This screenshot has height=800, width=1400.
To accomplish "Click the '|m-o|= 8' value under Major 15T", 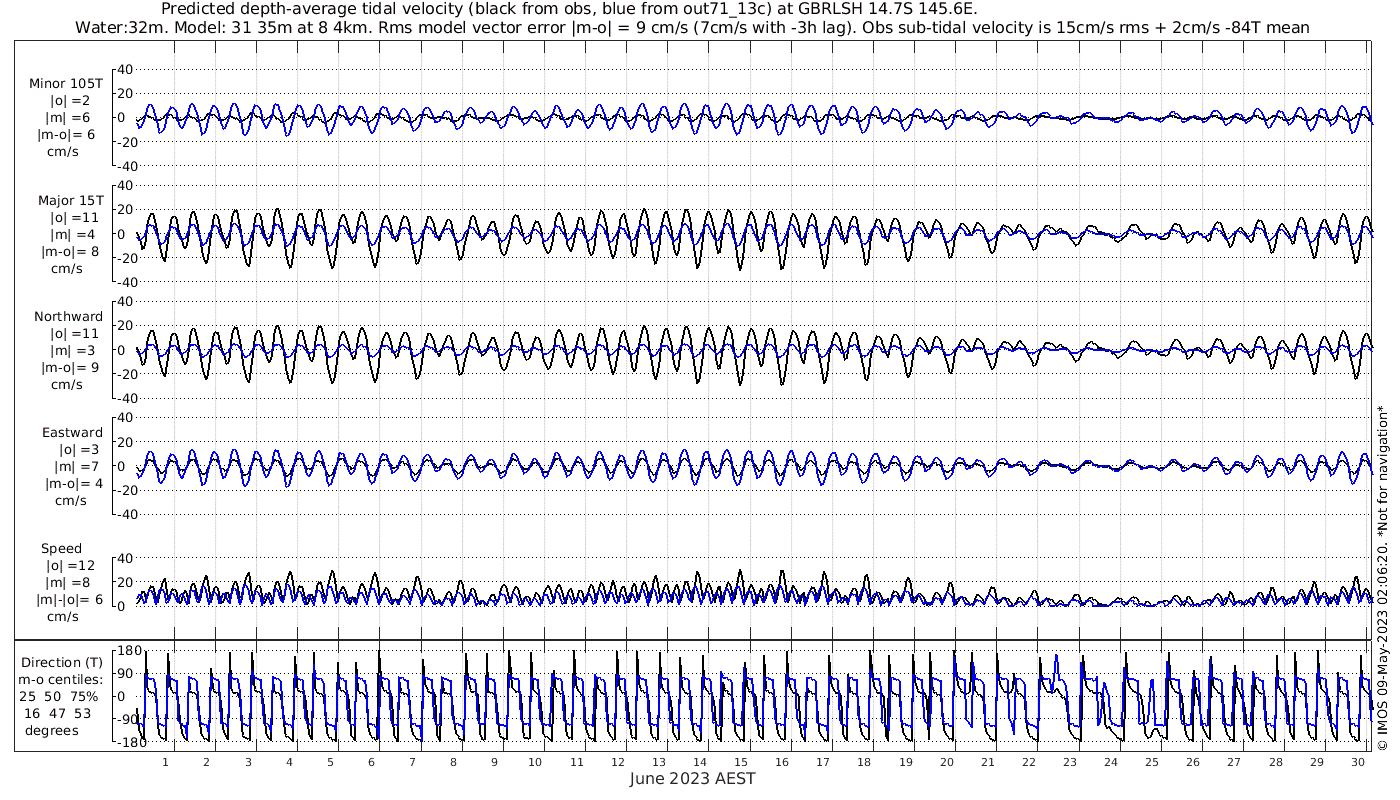I will 69,251.
